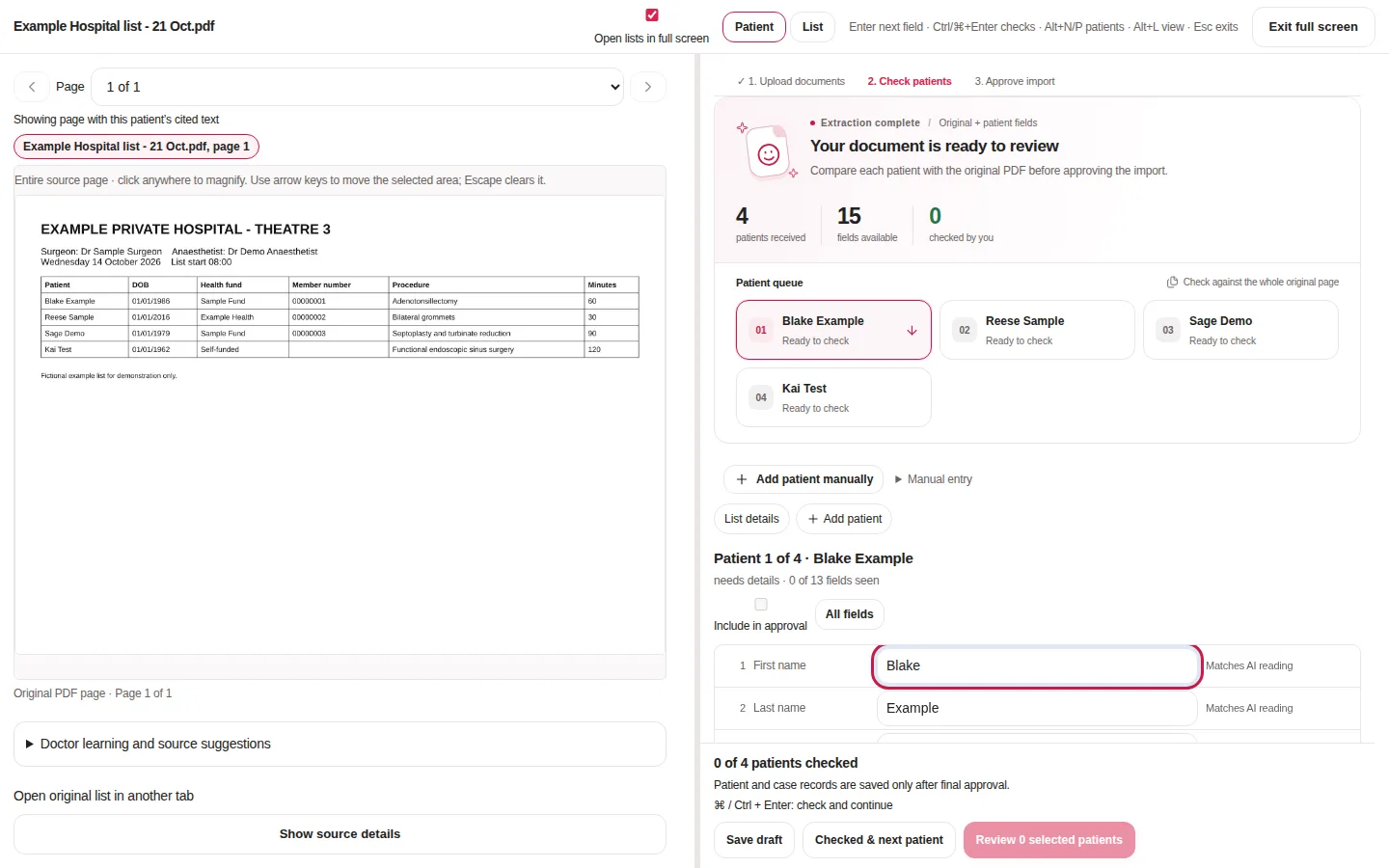This screenshot has height=868, width=1389.
Task: Go to step 1 Upload documents
Action: [791, 81]
